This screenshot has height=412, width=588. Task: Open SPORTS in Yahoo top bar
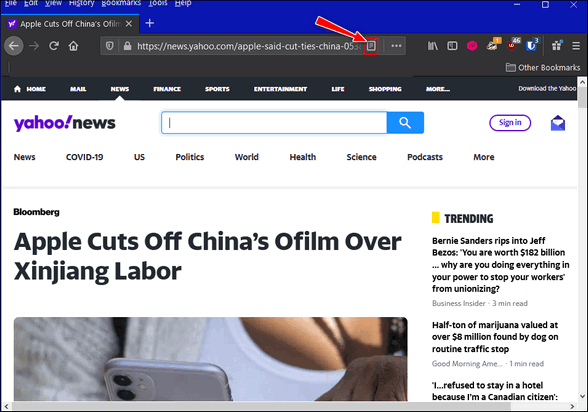click(217, 89)
